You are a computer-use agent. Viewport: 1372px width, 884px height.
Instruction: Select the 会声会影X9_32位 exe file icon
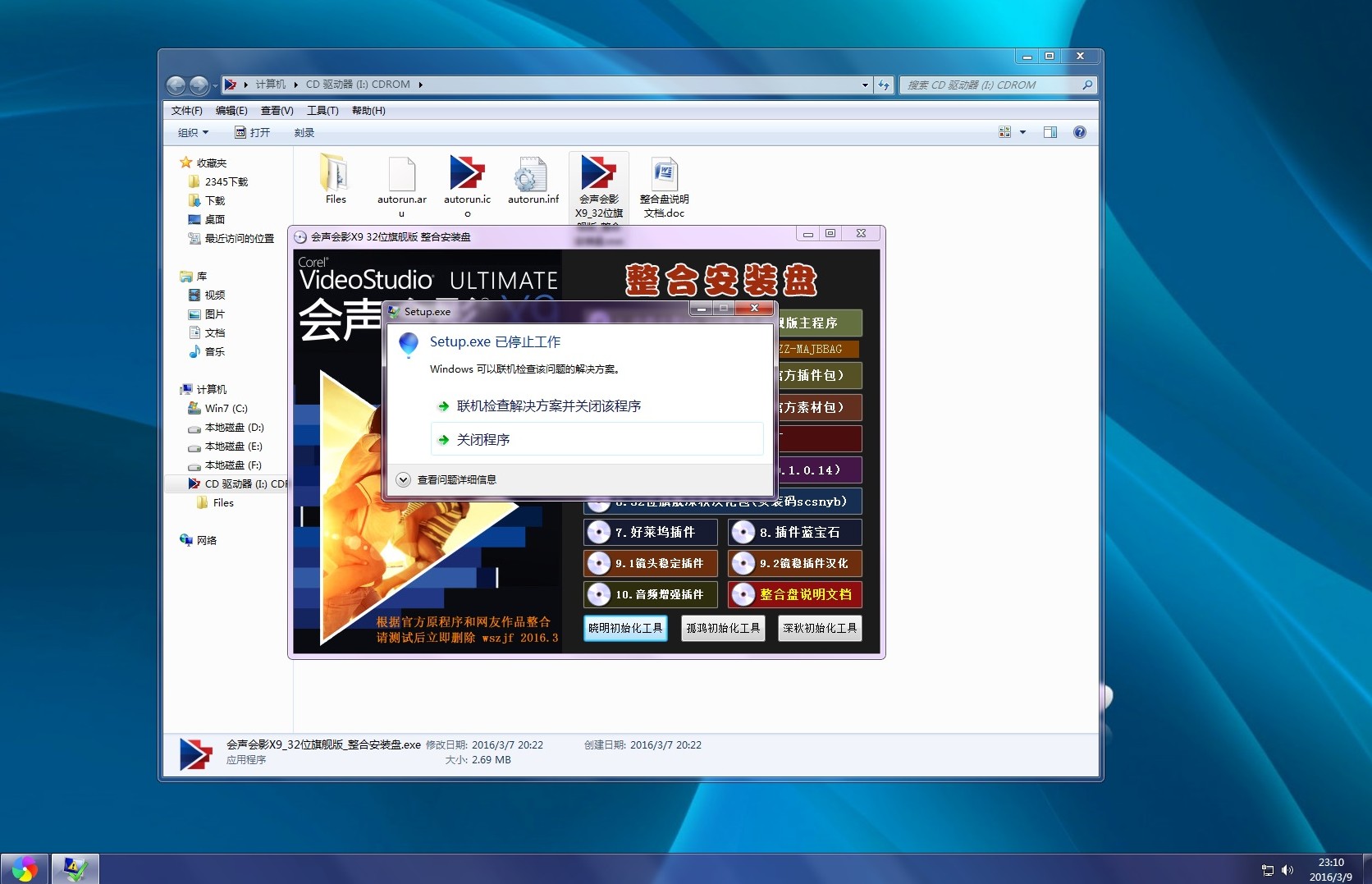tap(598, 172)
